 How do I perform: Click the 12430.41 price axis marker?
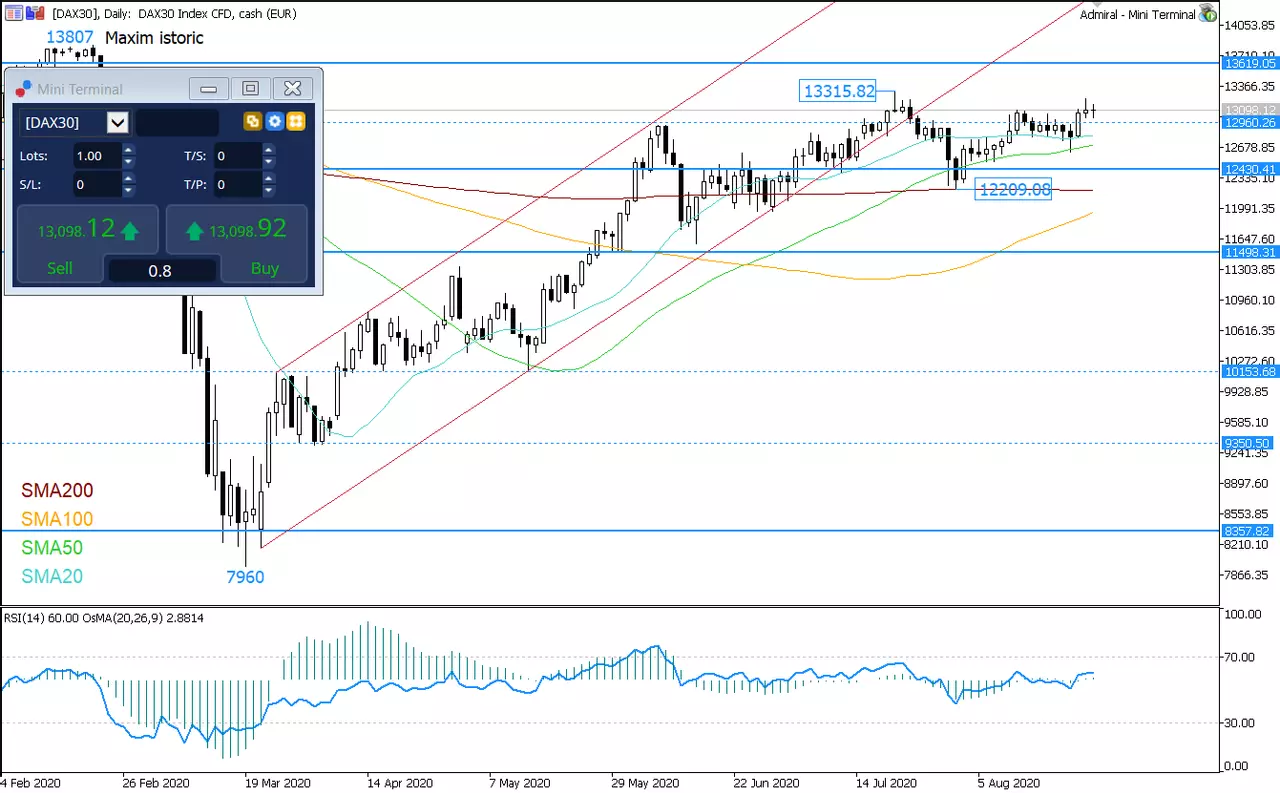pos(1250,169)
